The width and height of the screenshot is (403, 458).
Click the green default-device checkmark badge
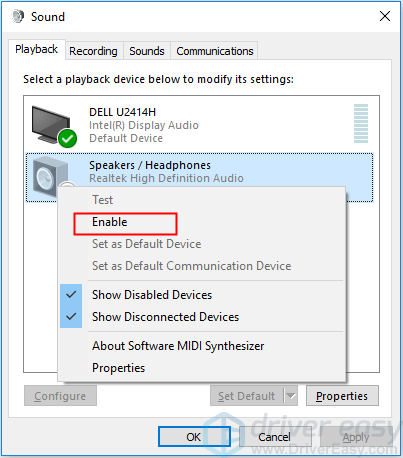tap(68, 138)
